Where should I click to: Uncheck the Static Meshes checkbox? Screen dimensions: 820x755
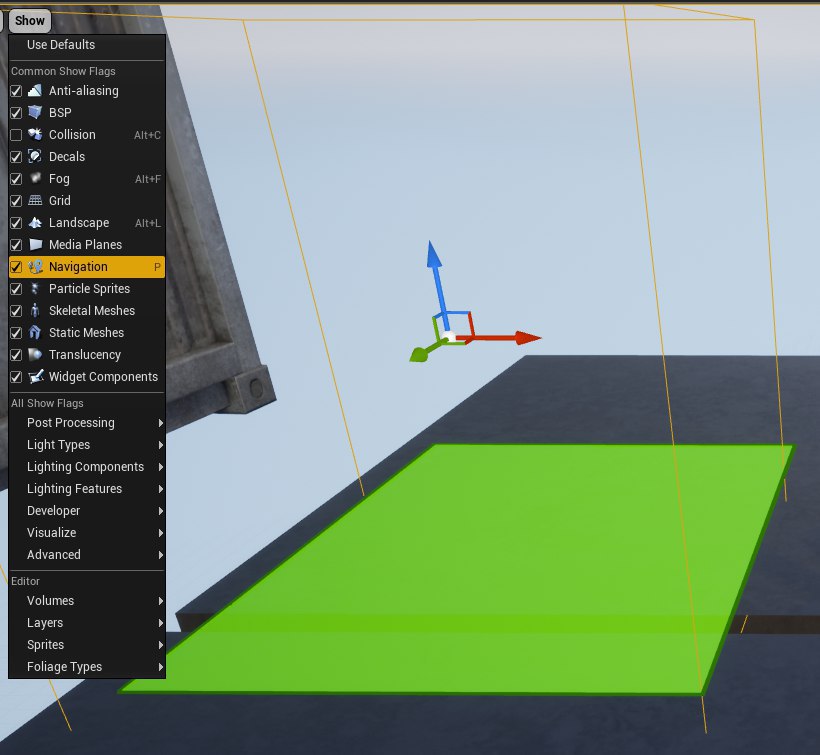[x=16, y=333]
